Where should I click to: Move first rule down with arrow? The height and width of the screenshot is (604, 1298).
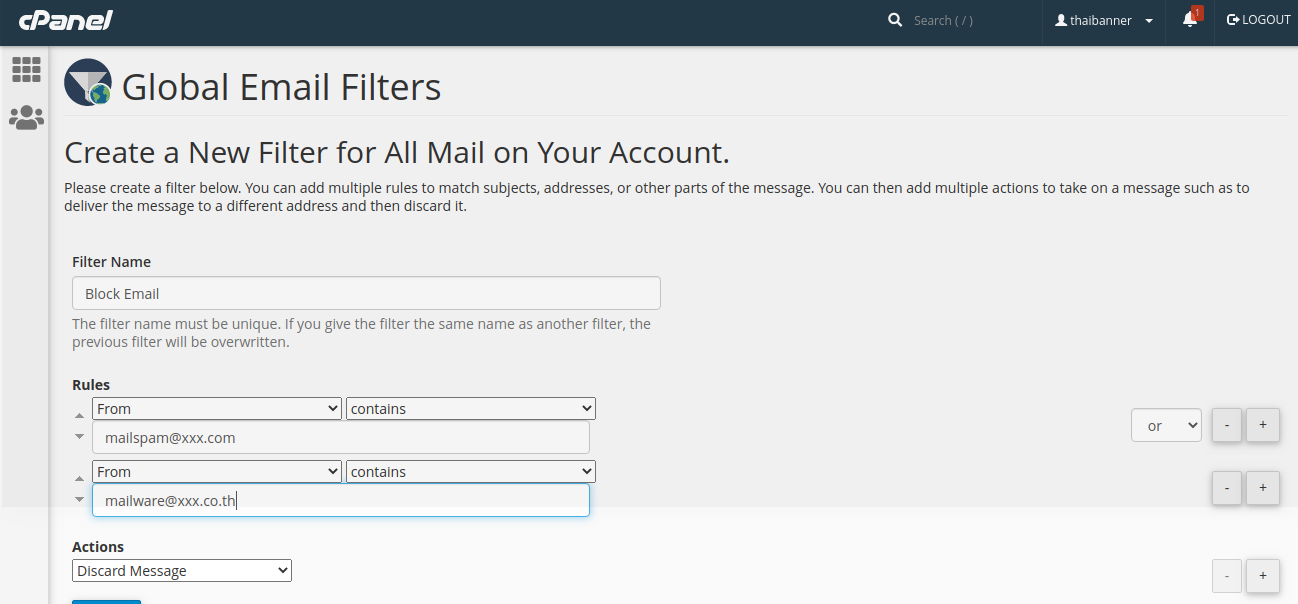click(80, 437)
